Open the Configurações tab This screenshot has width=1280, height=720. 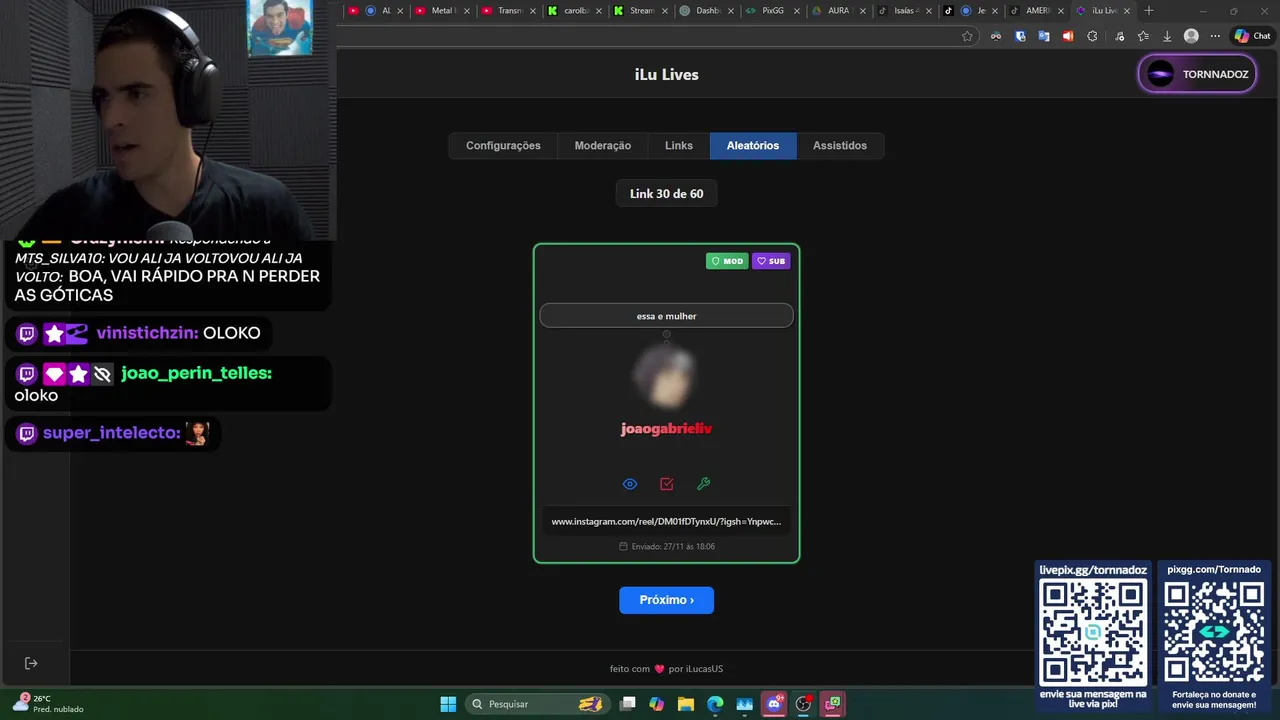click(x=503, y=146)
